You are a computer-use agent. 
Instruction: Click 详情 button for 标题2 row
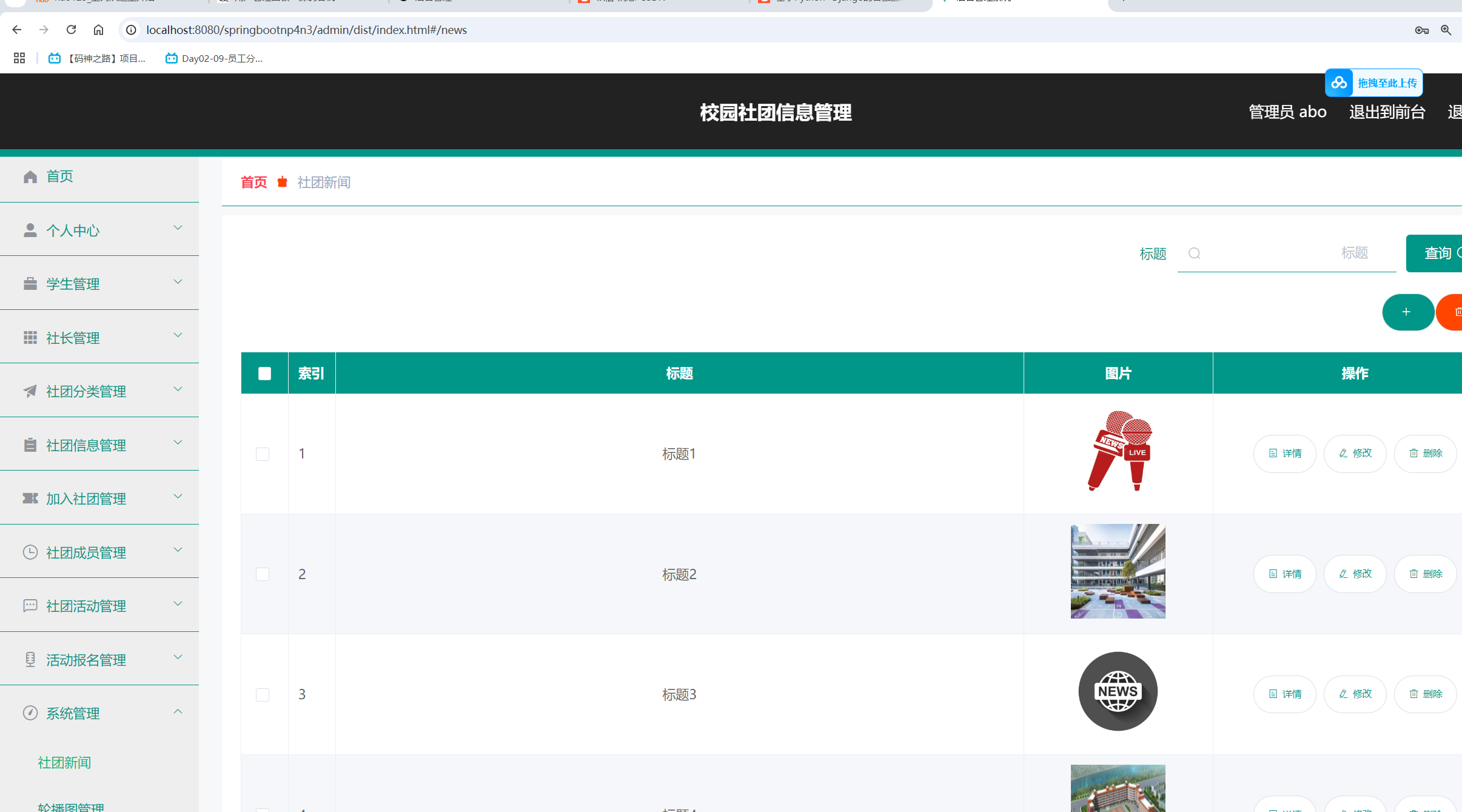pyautogui.click(x=1285, y=574)
